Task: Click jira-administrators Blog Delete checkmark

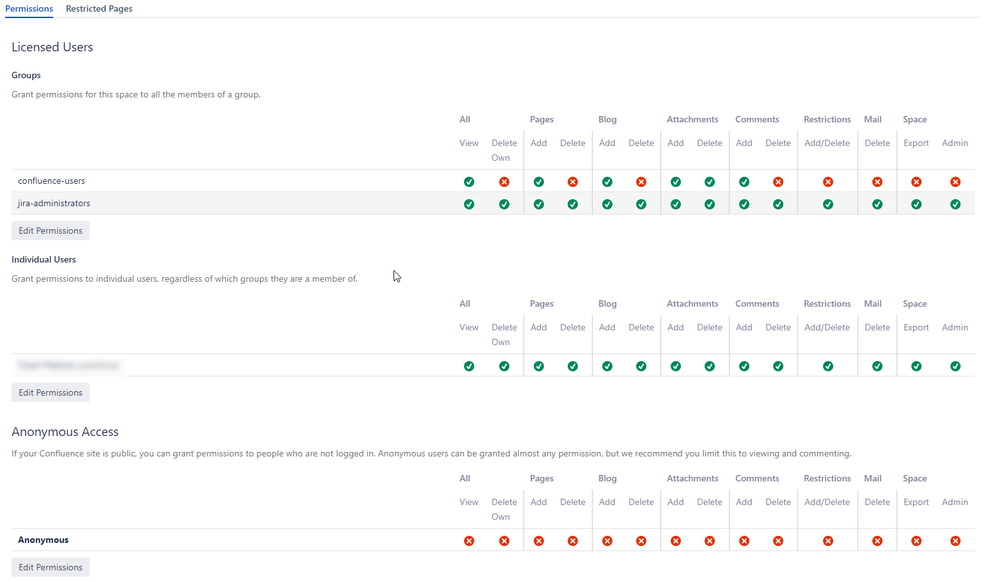Action: click(x=641, y=204)
